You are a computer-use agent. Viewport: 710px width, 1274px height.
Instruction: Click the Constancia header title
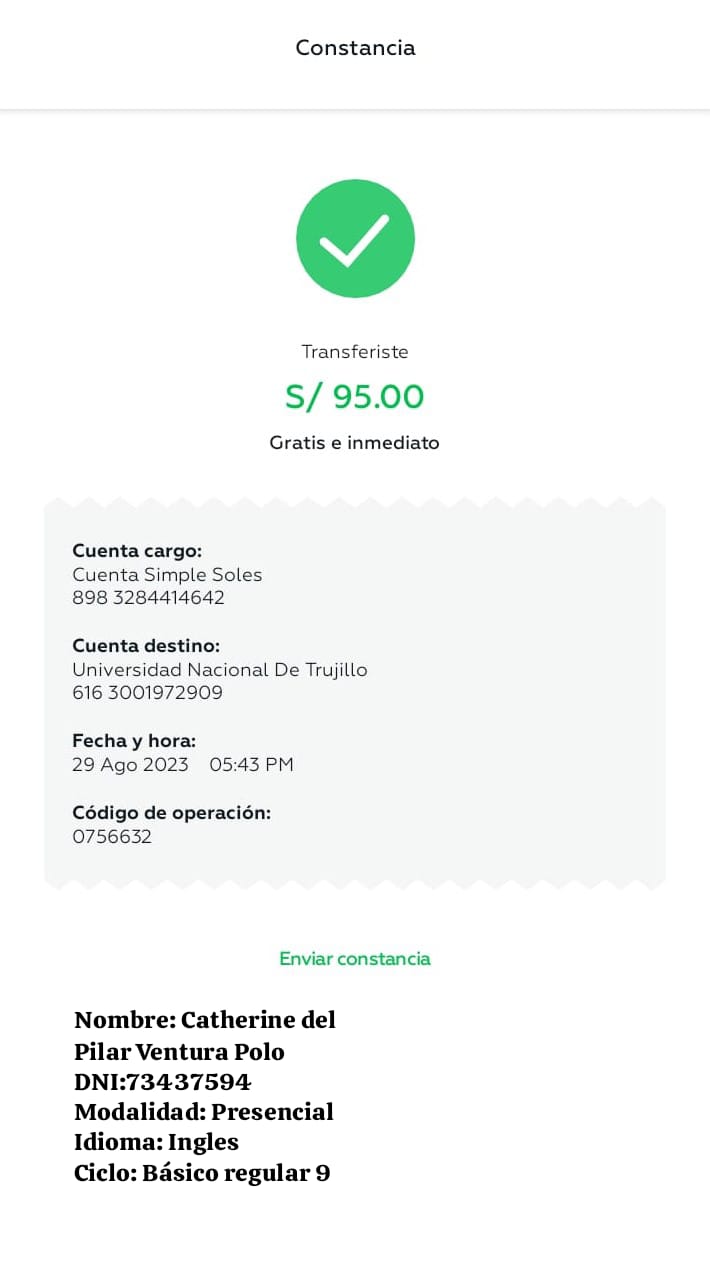355,48
